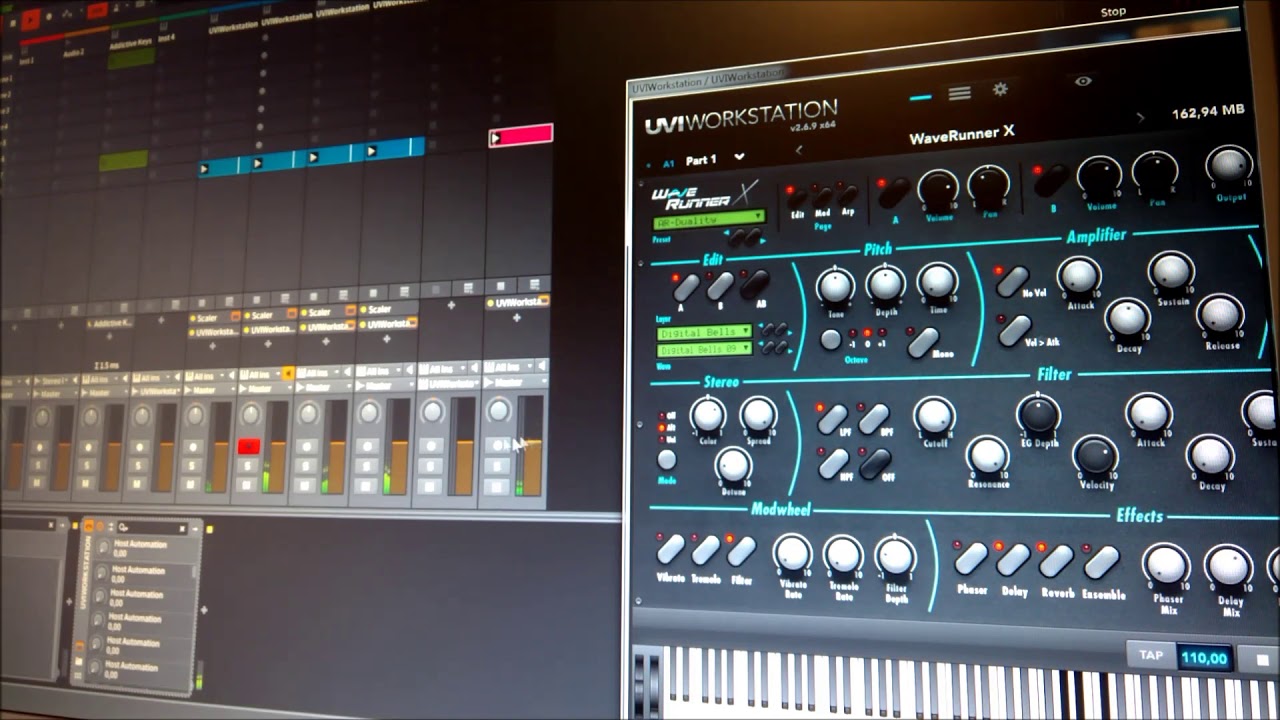Screen dimensions: 1280x720
Task: Toggle layer A power switch
Action: [x=894, y=191]
